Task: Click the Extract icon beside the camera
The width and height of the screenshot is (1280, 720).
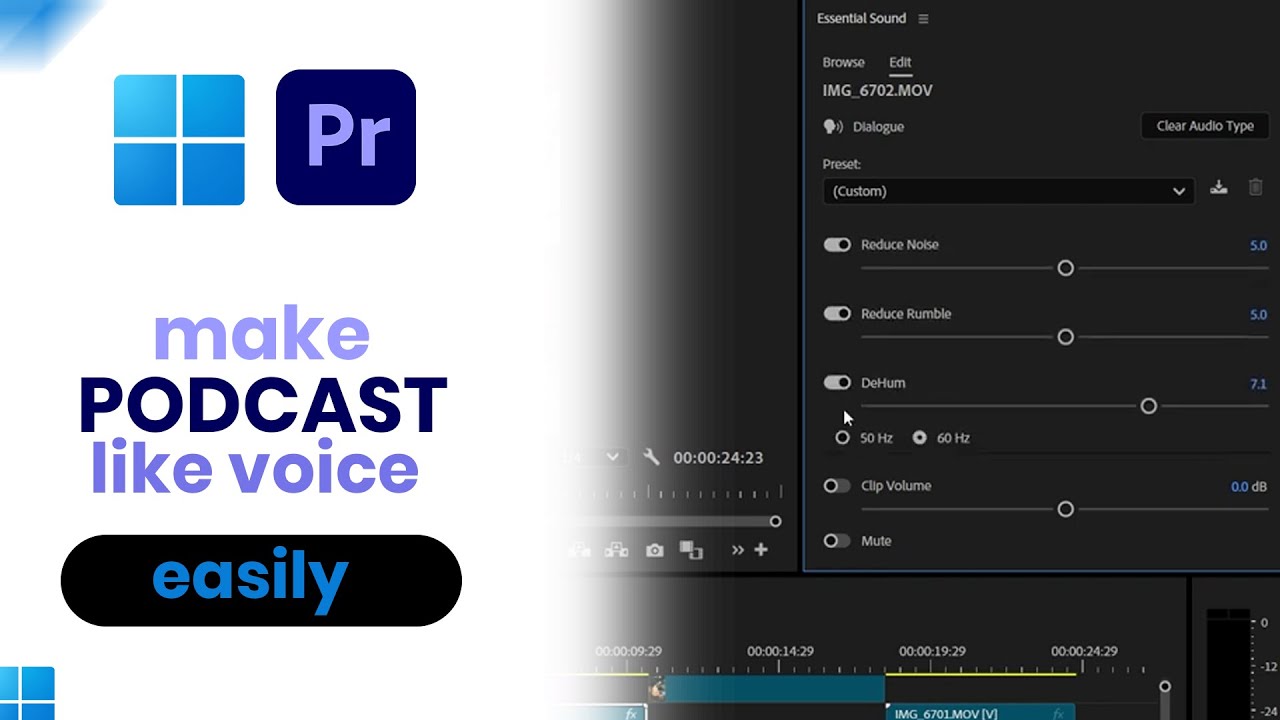Action: click(x=616, y=550)
